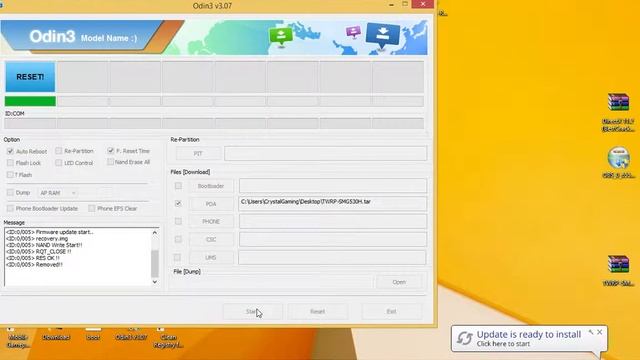Enable the T Flash checkbox
This screenshot has width=640, height=360.
(x=10, y=175)
